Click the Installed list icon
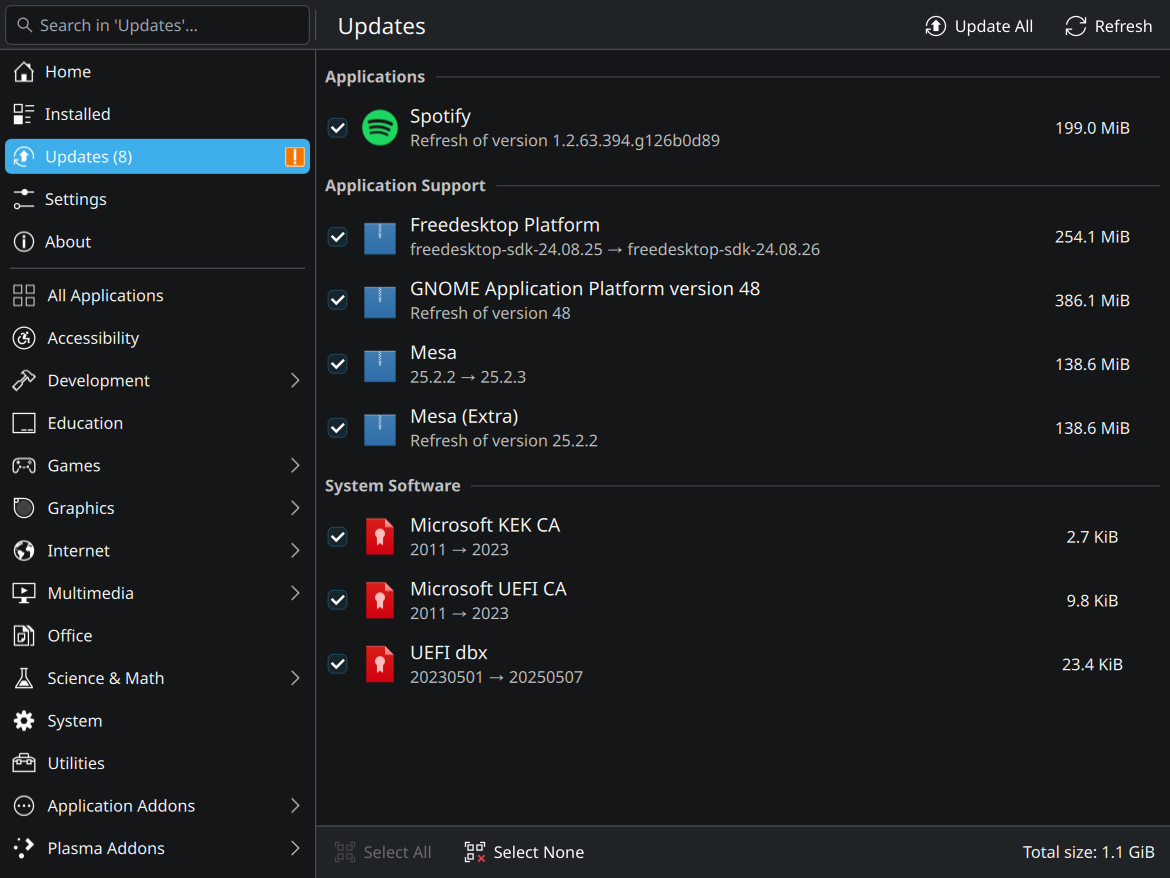The height and width of the screenshot is (878, 1170). (x=24, y=114)
